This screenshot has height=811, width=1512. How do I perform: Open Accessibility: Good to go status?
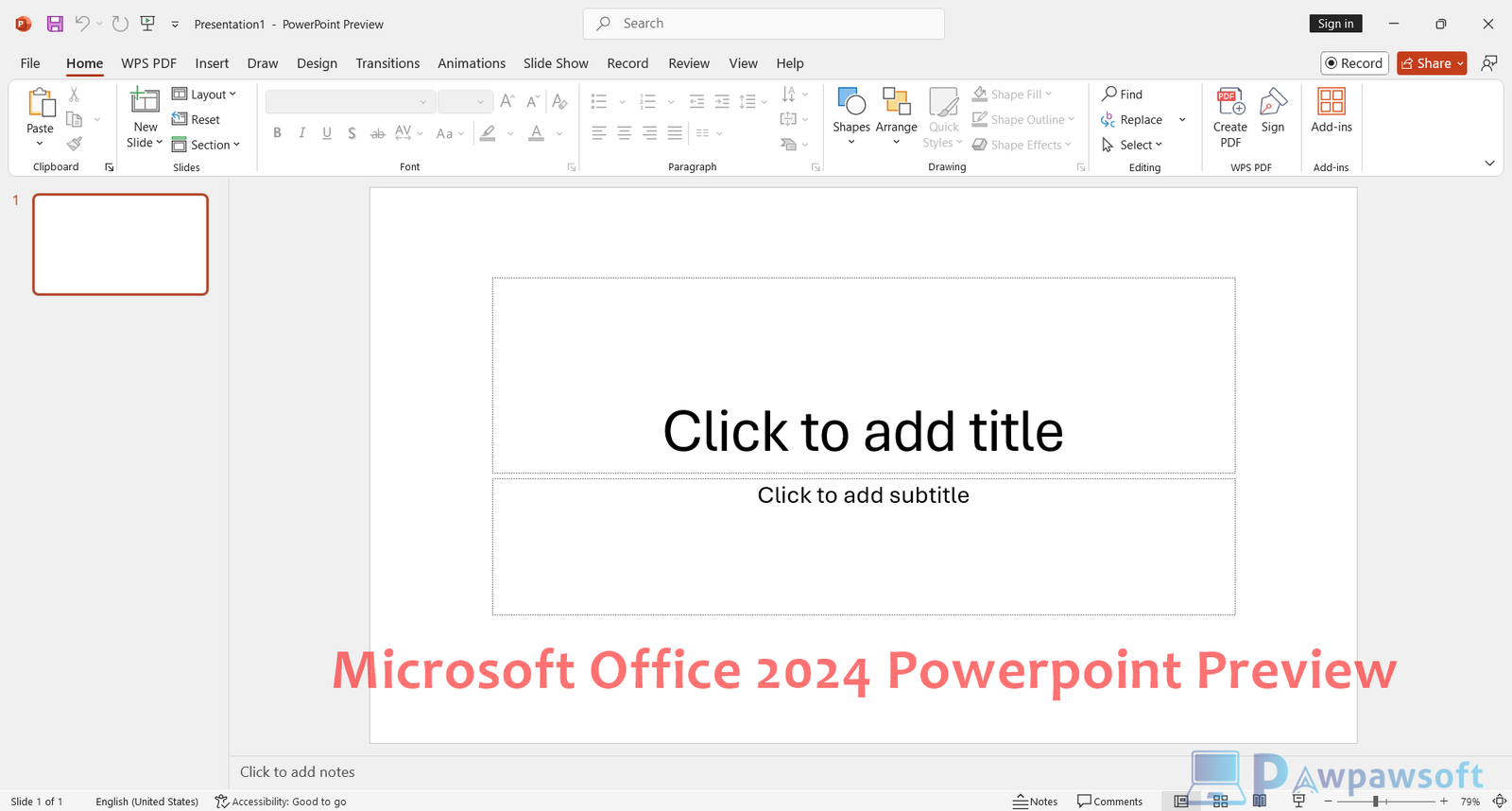[x=281, y=802]
